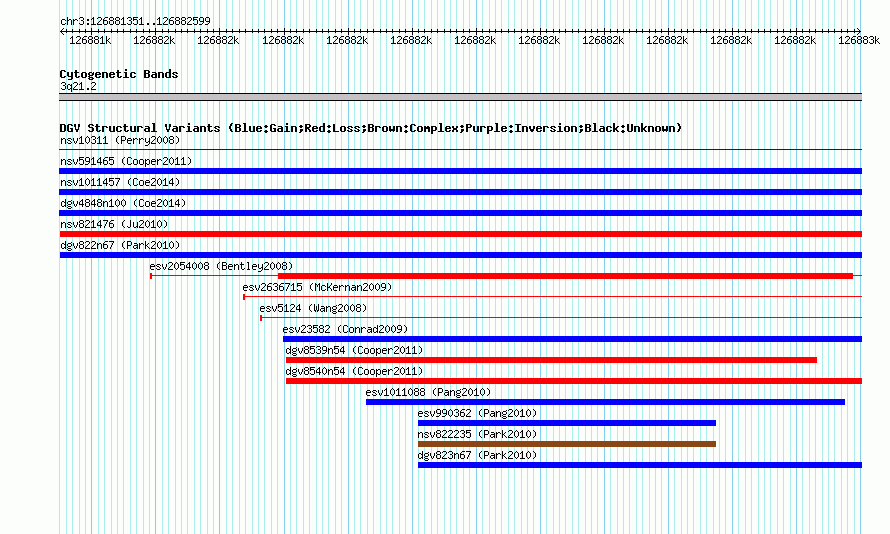890x534 pixels.
Task: Click the chr3:126881351..126882599 region label
Action: [x=135, y=21]
